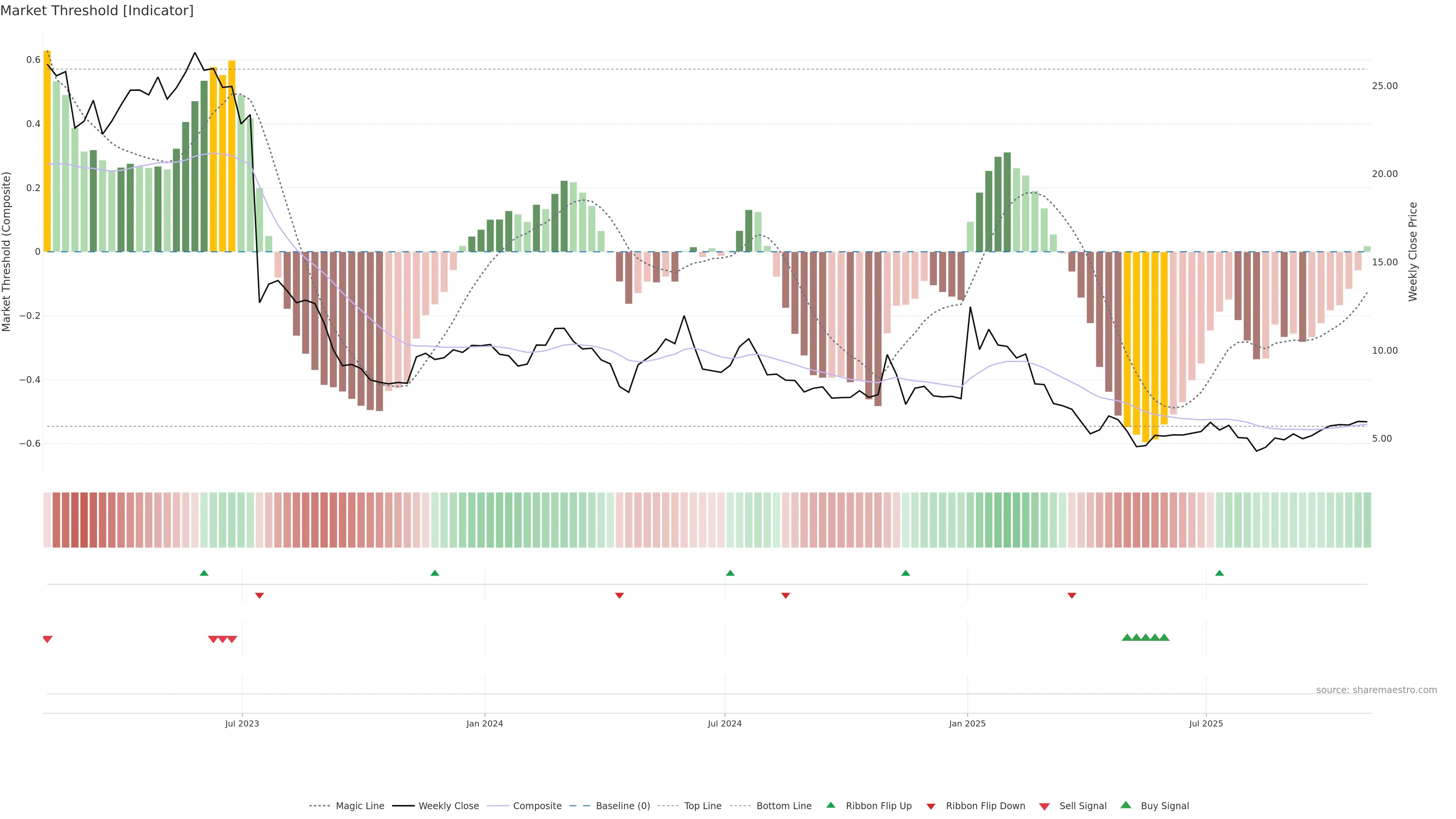Click the Weekly Close Price axis title

(1412, 251)
